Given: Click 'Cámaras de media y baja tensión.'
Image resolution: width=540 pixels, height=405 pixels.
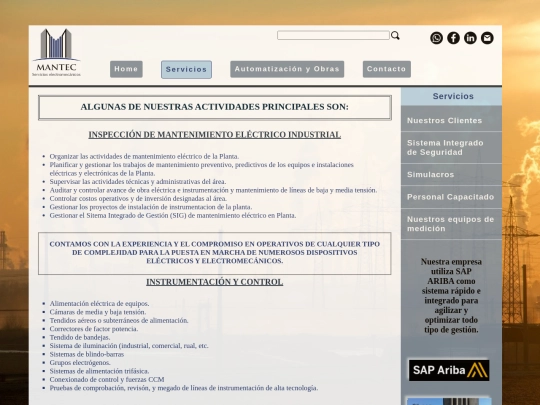Looking at the screenshot, I should coord(98,312).
